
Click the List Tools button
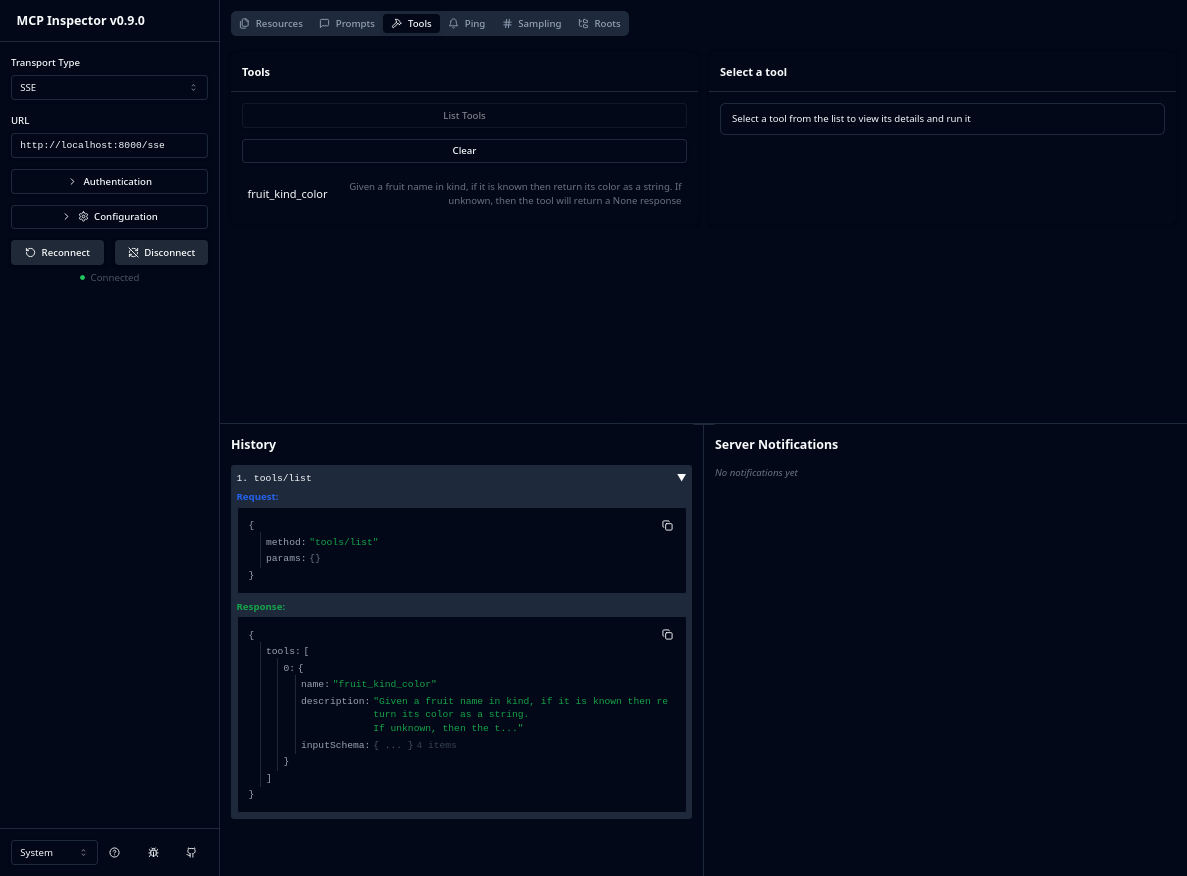coord(464,116)
